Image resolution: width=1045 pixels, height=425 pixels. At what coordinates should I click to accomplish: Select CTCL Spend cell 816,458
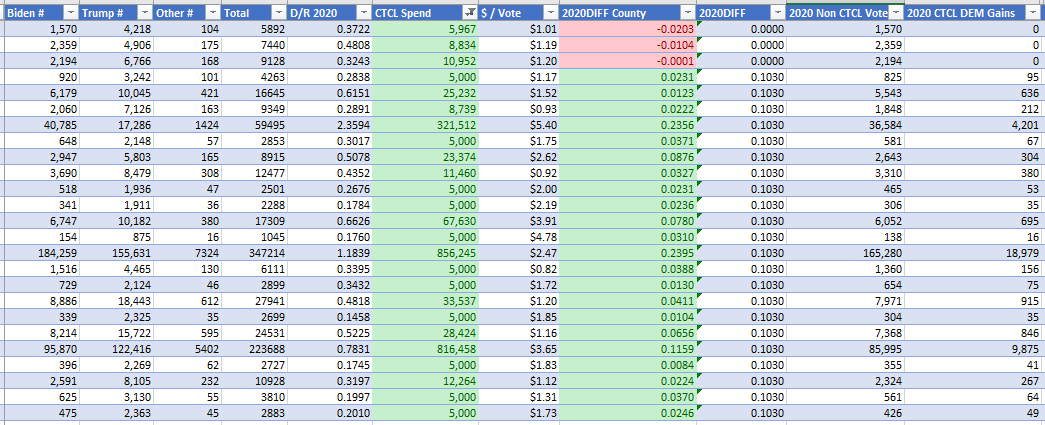click(425, 348)
